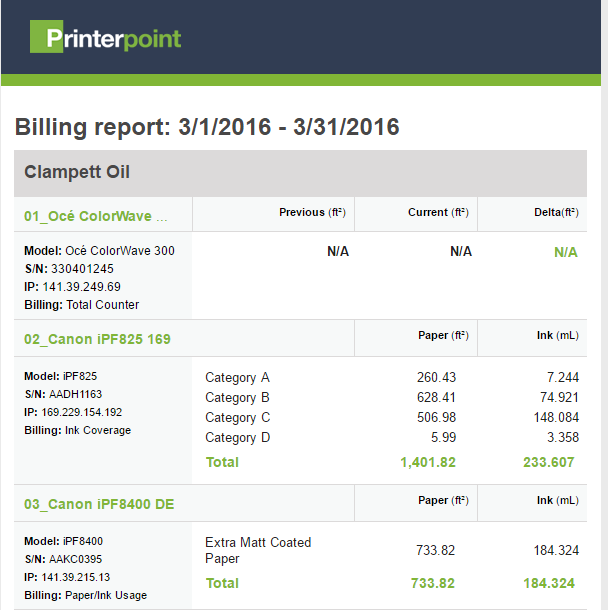Click the green N/A delta value

point(566,252)
